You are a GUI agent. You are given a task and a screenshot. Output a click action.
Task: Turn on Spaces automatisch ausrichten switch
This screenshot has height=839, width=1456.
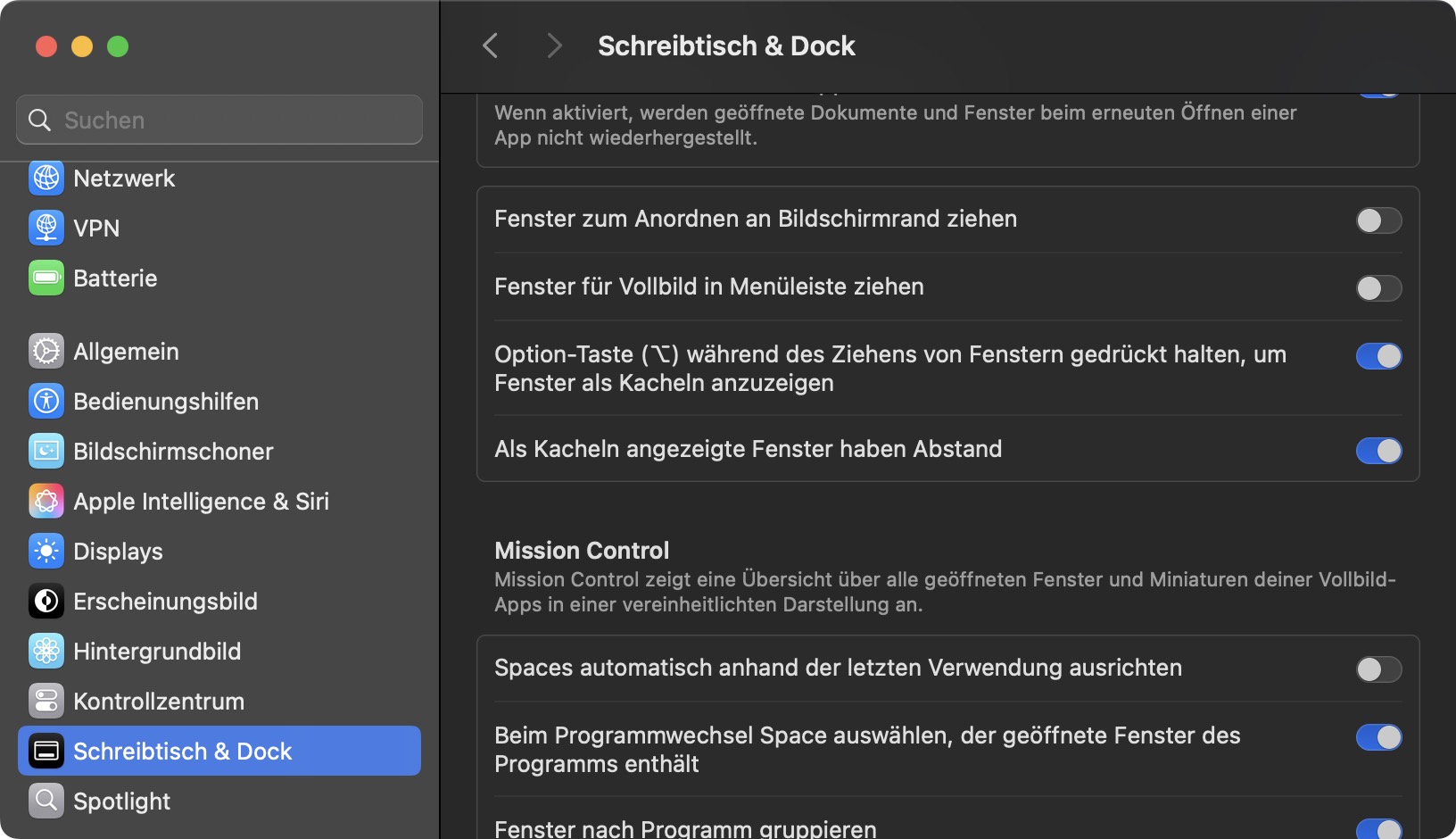coord(1378,669)
